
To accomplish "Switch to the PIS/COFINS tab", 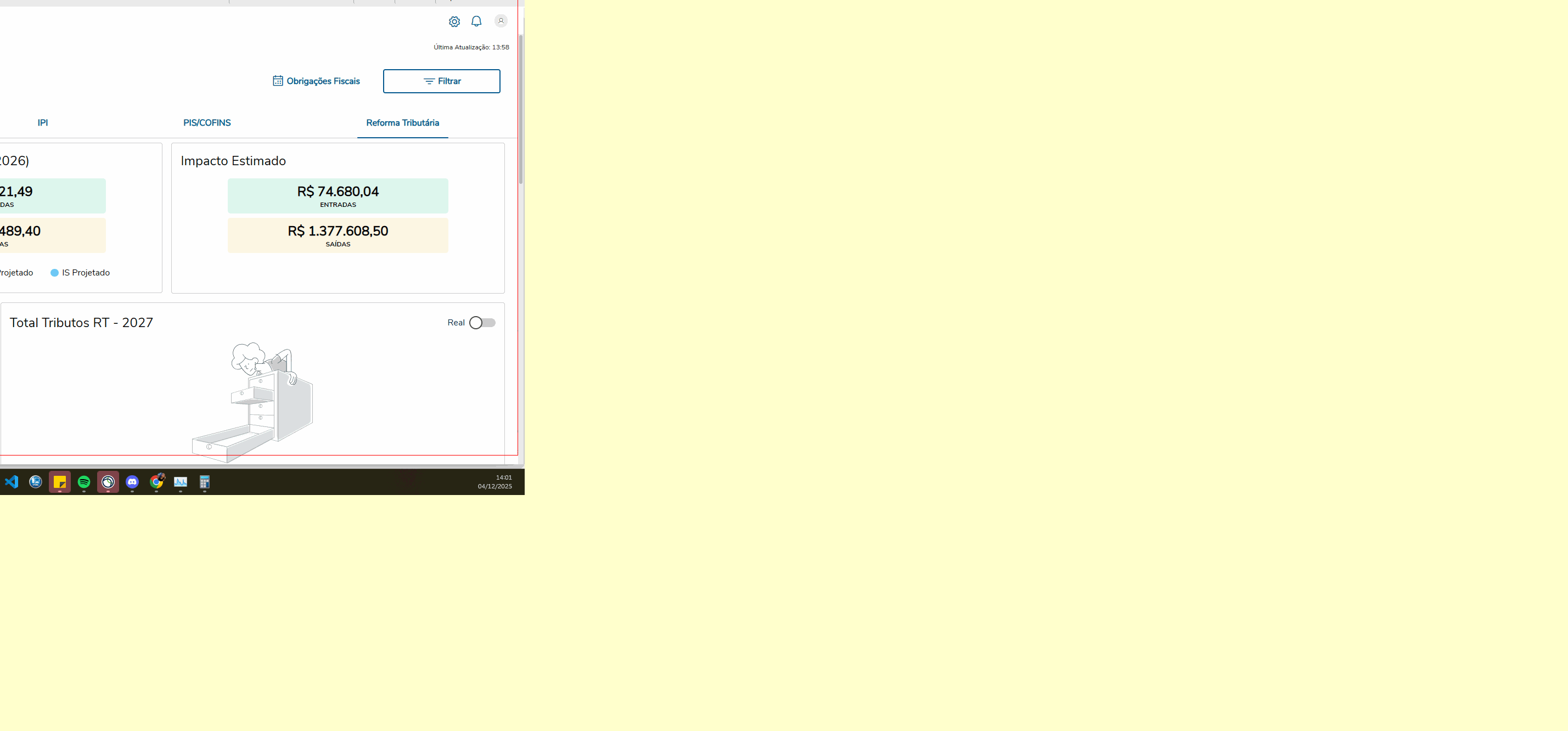I will click(207, 123).
